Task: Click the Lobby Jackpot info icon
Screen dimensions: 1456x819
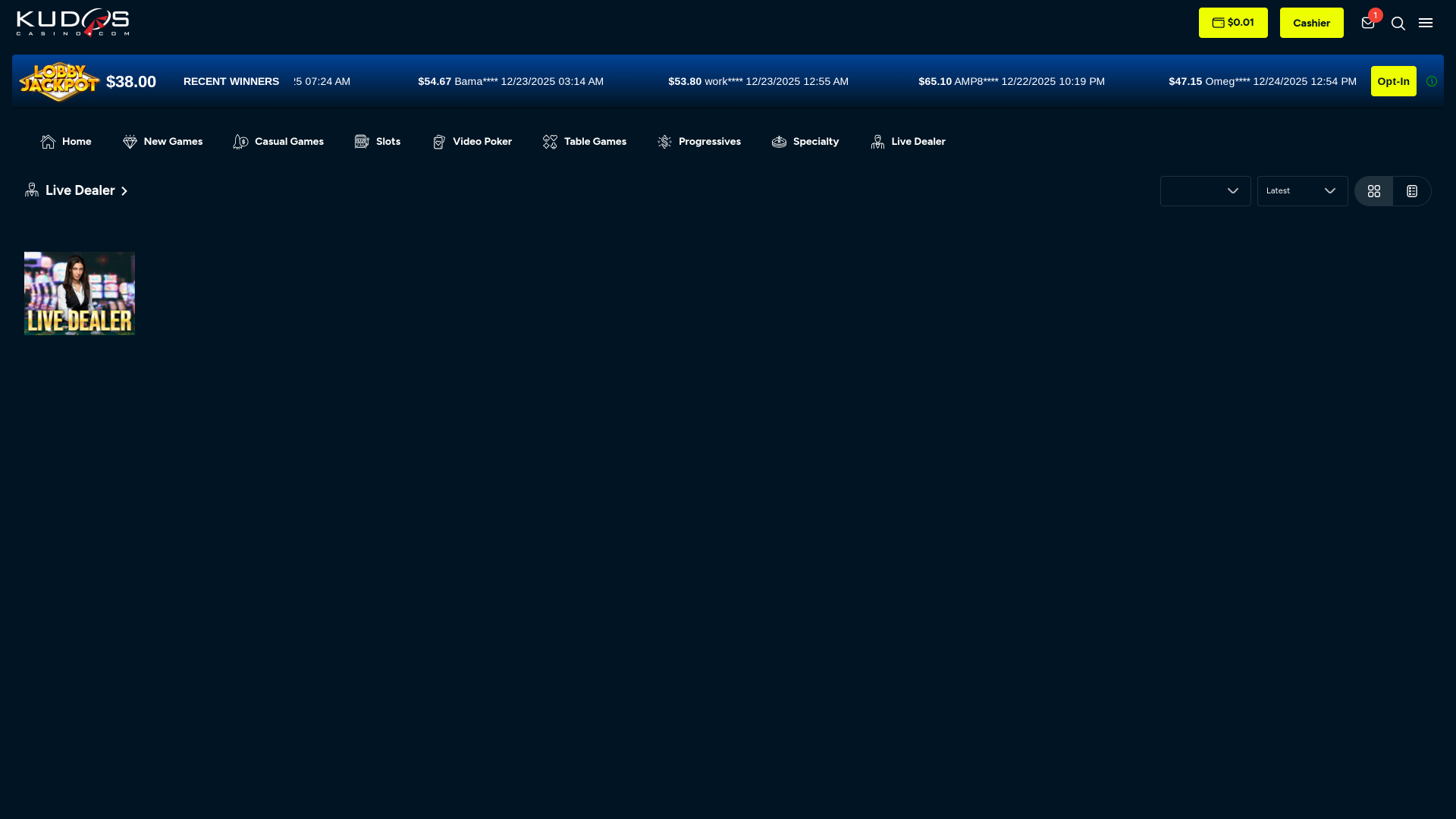Action: click(x=1432, y=81)
